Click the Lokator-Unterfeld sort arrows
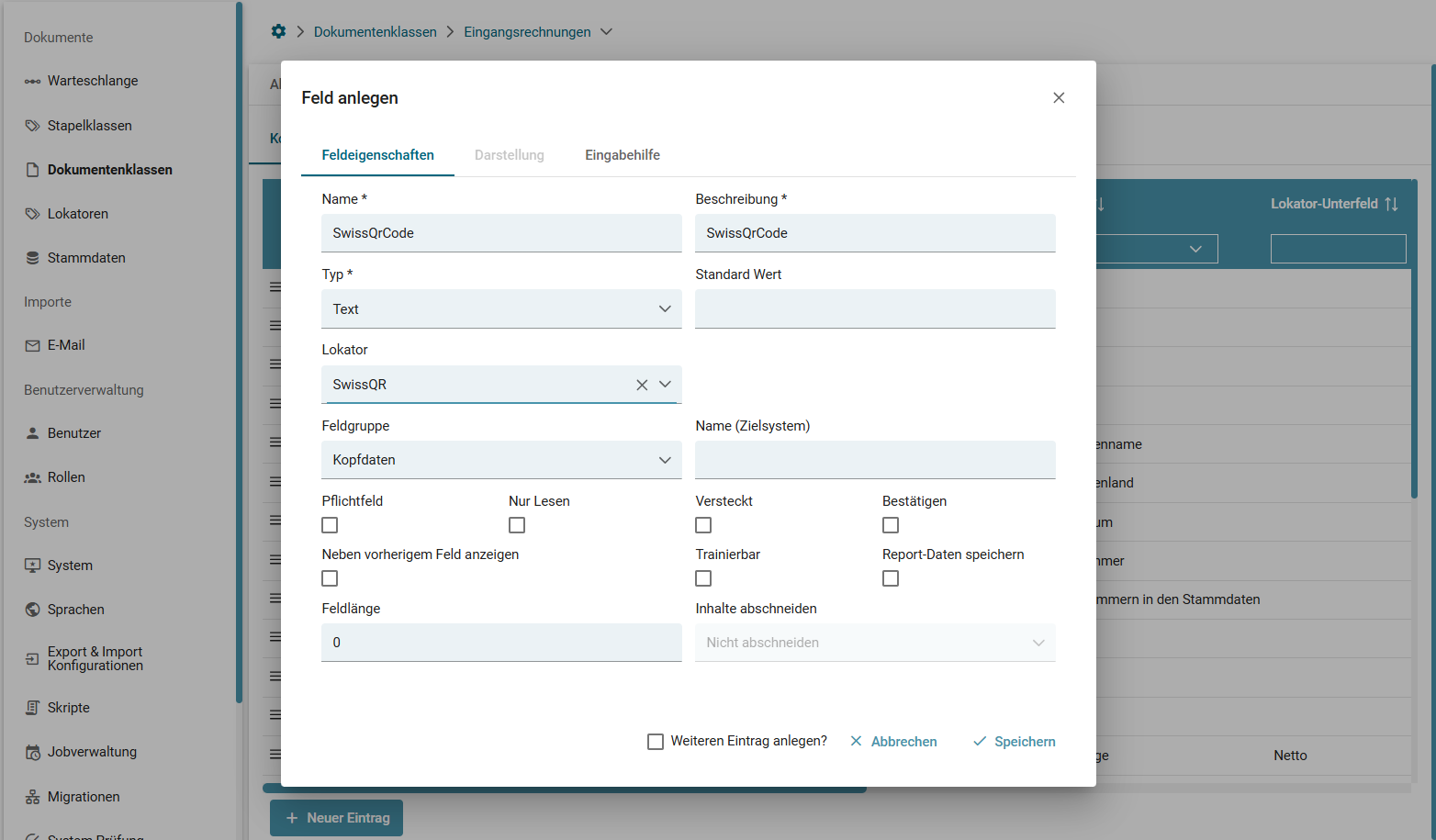 (1391, 204)
